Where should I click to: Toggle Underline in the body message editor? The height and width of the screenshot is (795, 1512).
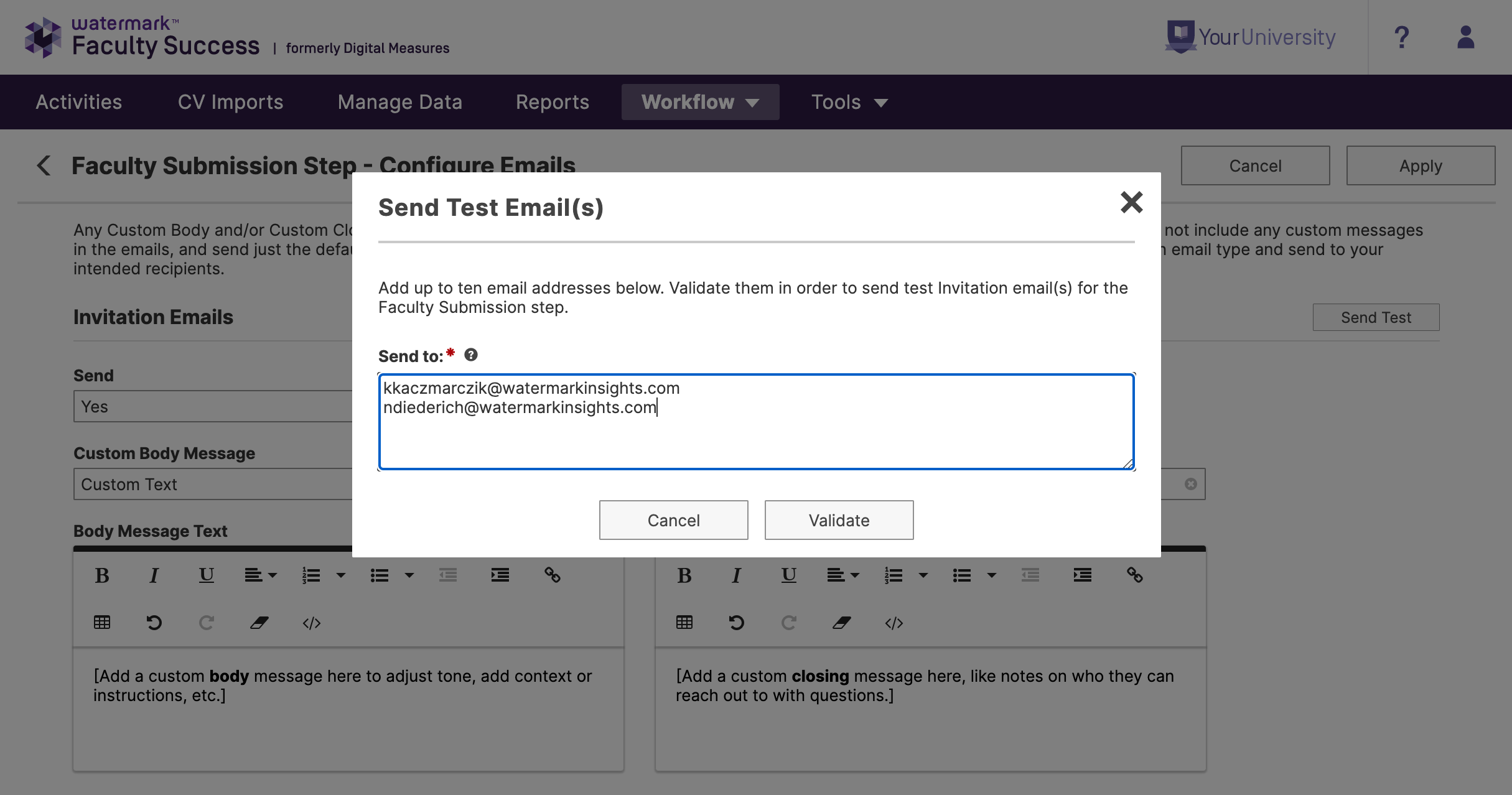click(x=207, y=575)
